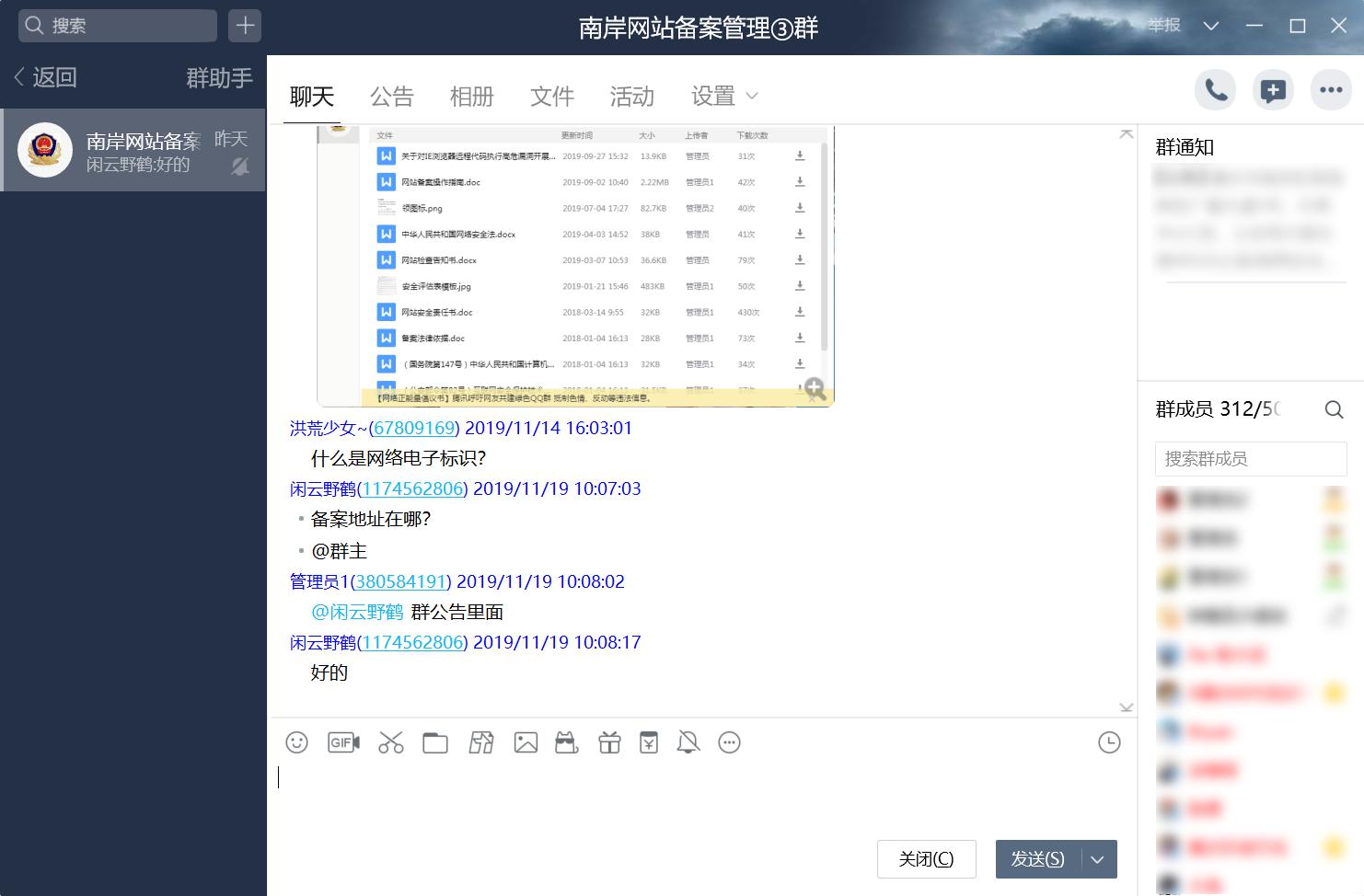Click the muted bell on 南岸网站备案 conversation
Screen dimensions: 1364x896
tap(239, 167)
